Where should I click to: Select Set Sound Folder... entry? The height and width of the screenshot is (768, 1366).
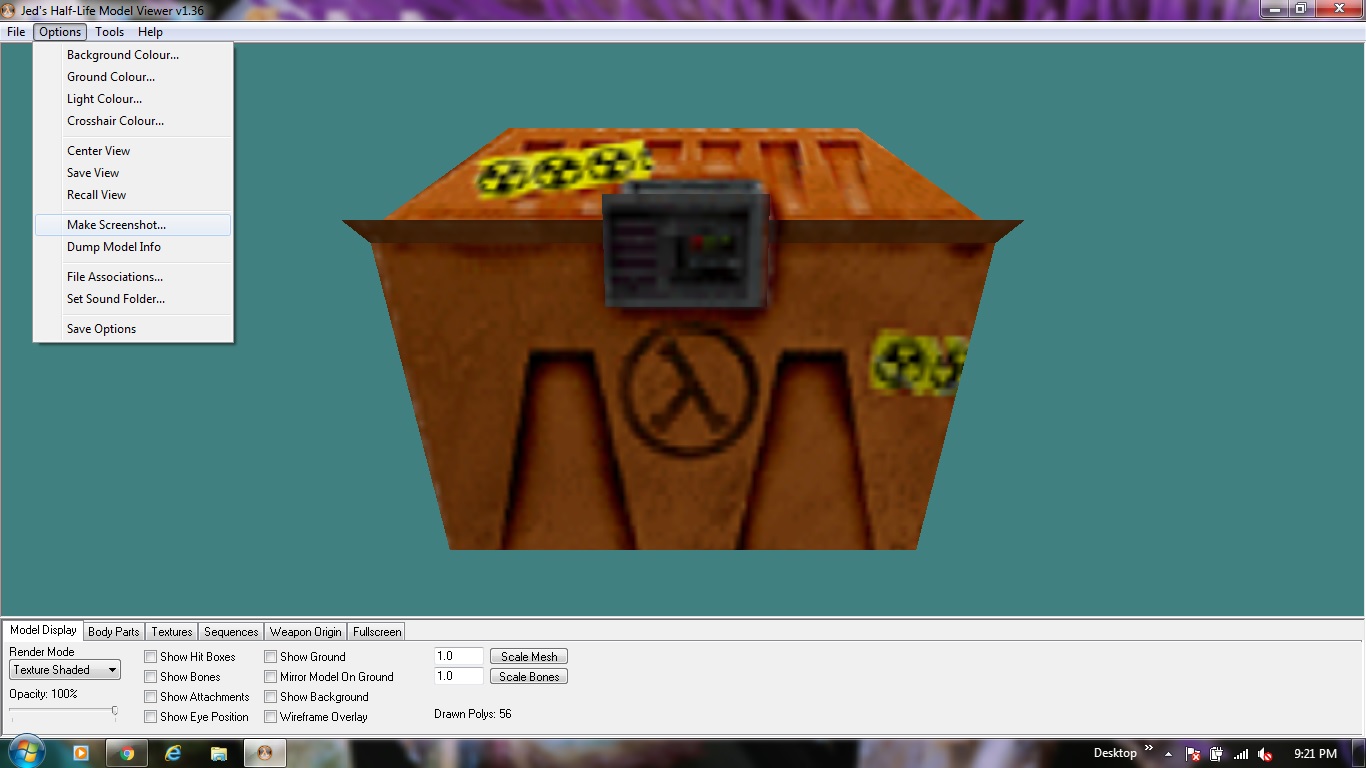[x=133, y=299]
